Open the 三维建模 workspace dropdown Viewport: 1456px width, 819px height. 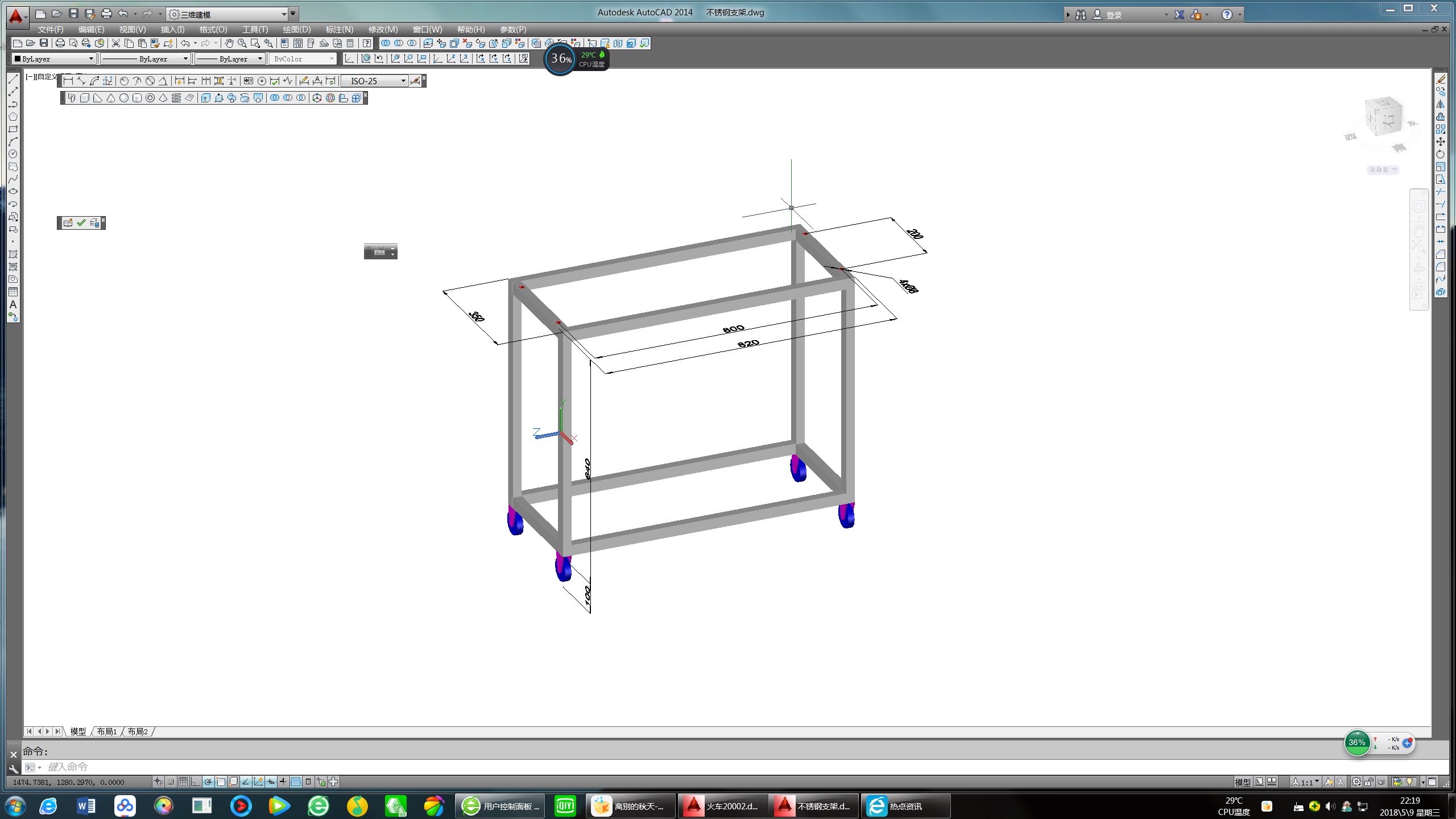click(x=284, y=14)
